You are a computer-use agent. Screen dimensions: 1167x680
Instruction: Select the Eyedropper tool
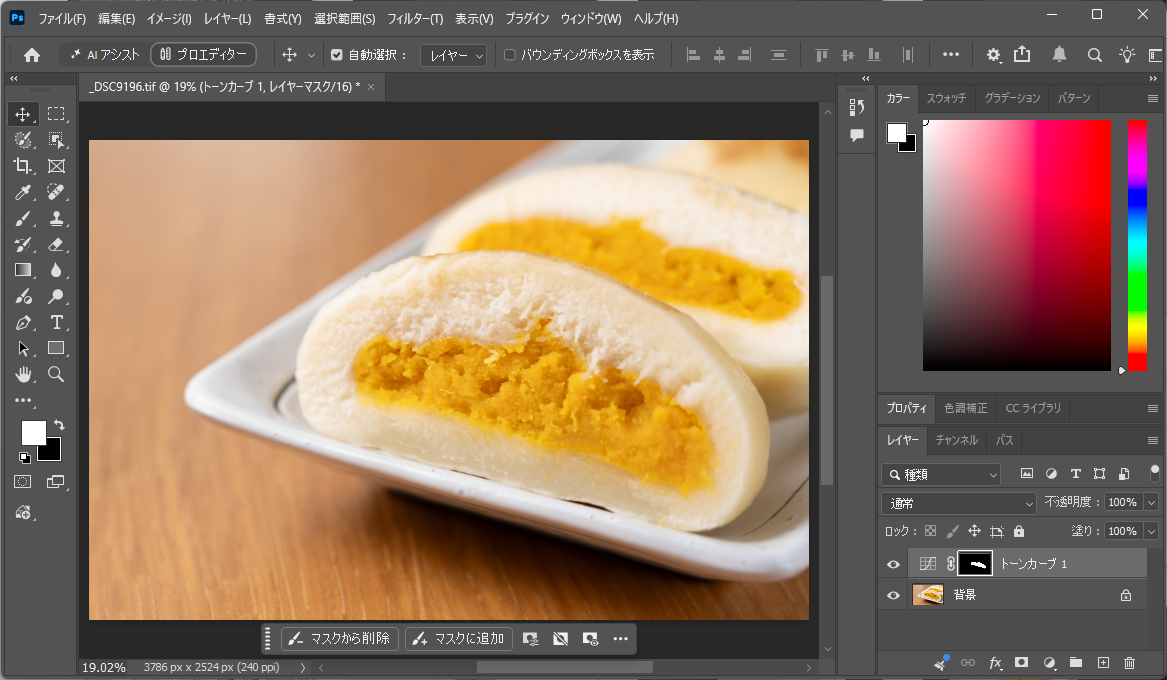point(23,192)
